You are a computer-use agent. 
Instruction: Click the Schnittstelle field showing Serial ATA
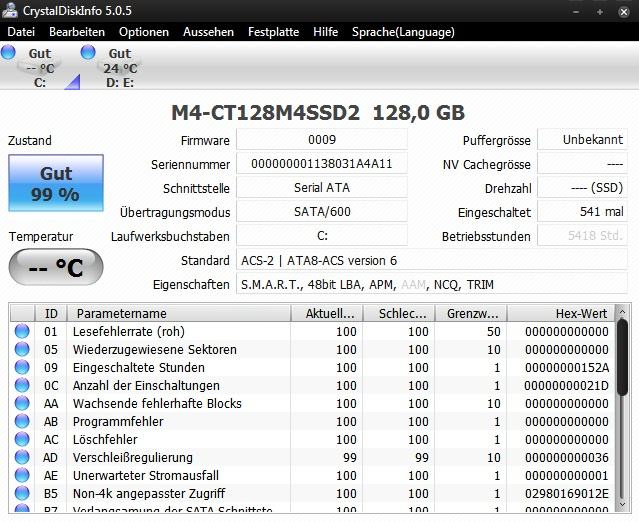click(322, 187)
